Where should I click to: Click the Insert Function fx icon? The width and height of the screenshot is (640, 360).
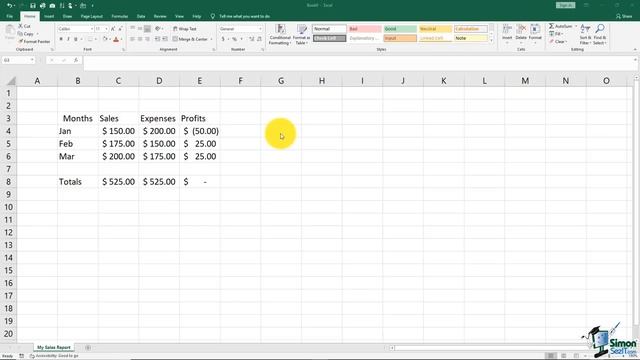pyautogui.click(x=76, y=60)
